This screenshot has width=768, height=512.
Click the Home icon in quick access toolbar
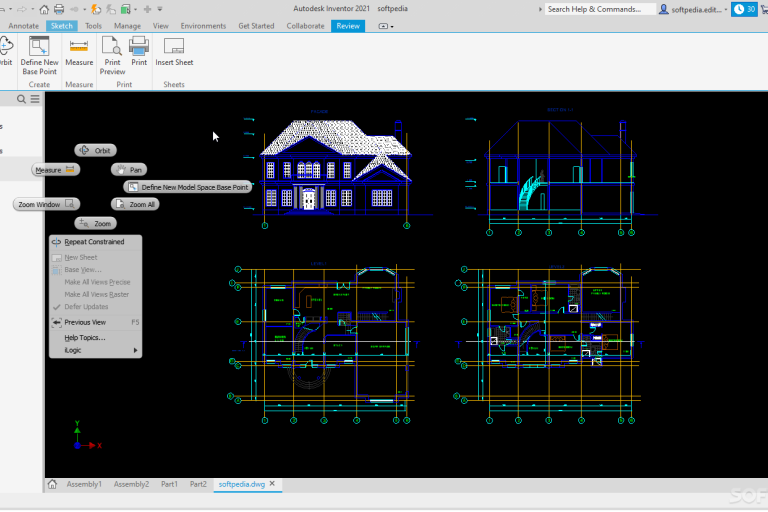pyautogui.click(x=44, y=9)
